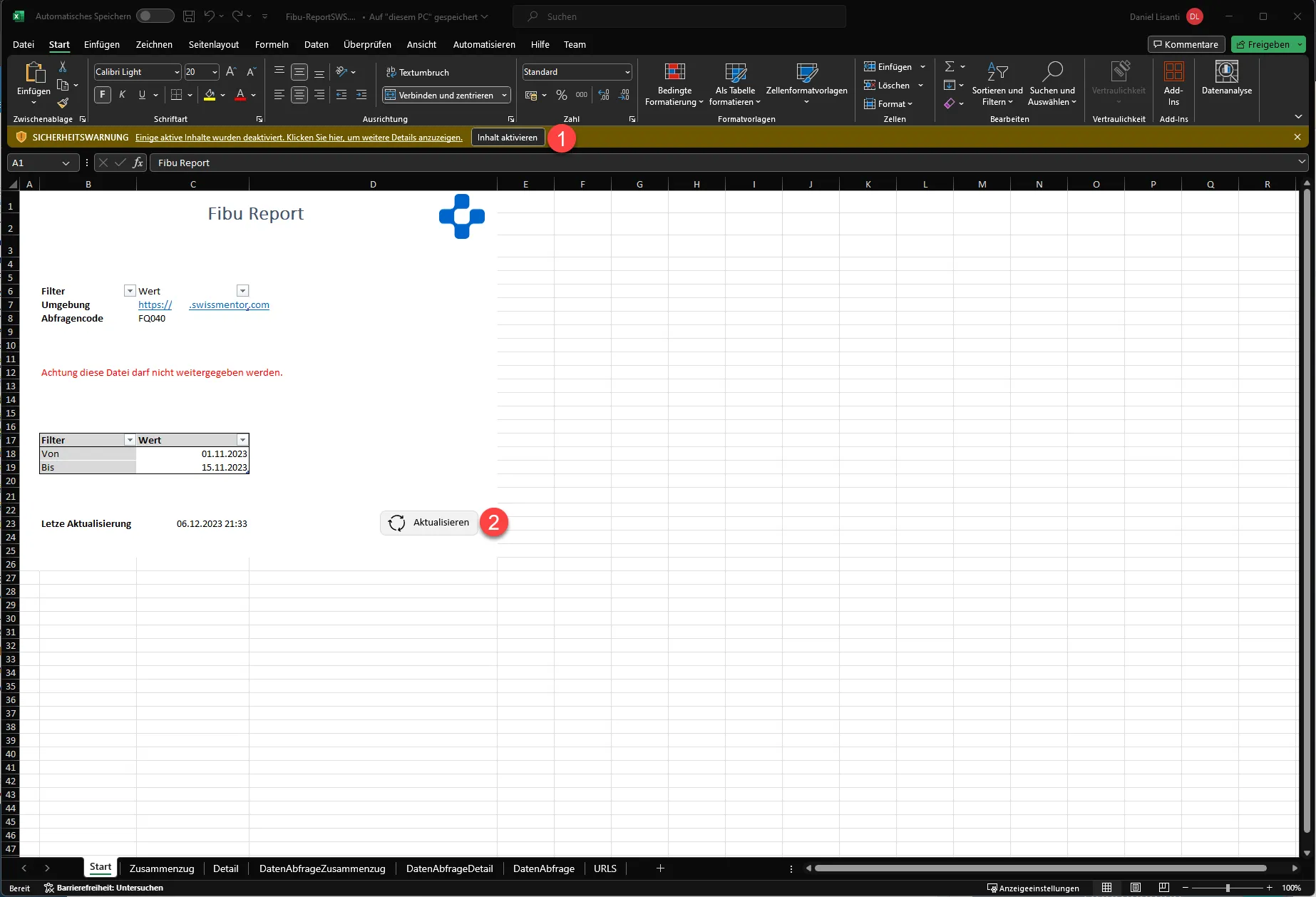
Task: Toggle Automatisches Speichern switch
Action: (x=155, y=16)
